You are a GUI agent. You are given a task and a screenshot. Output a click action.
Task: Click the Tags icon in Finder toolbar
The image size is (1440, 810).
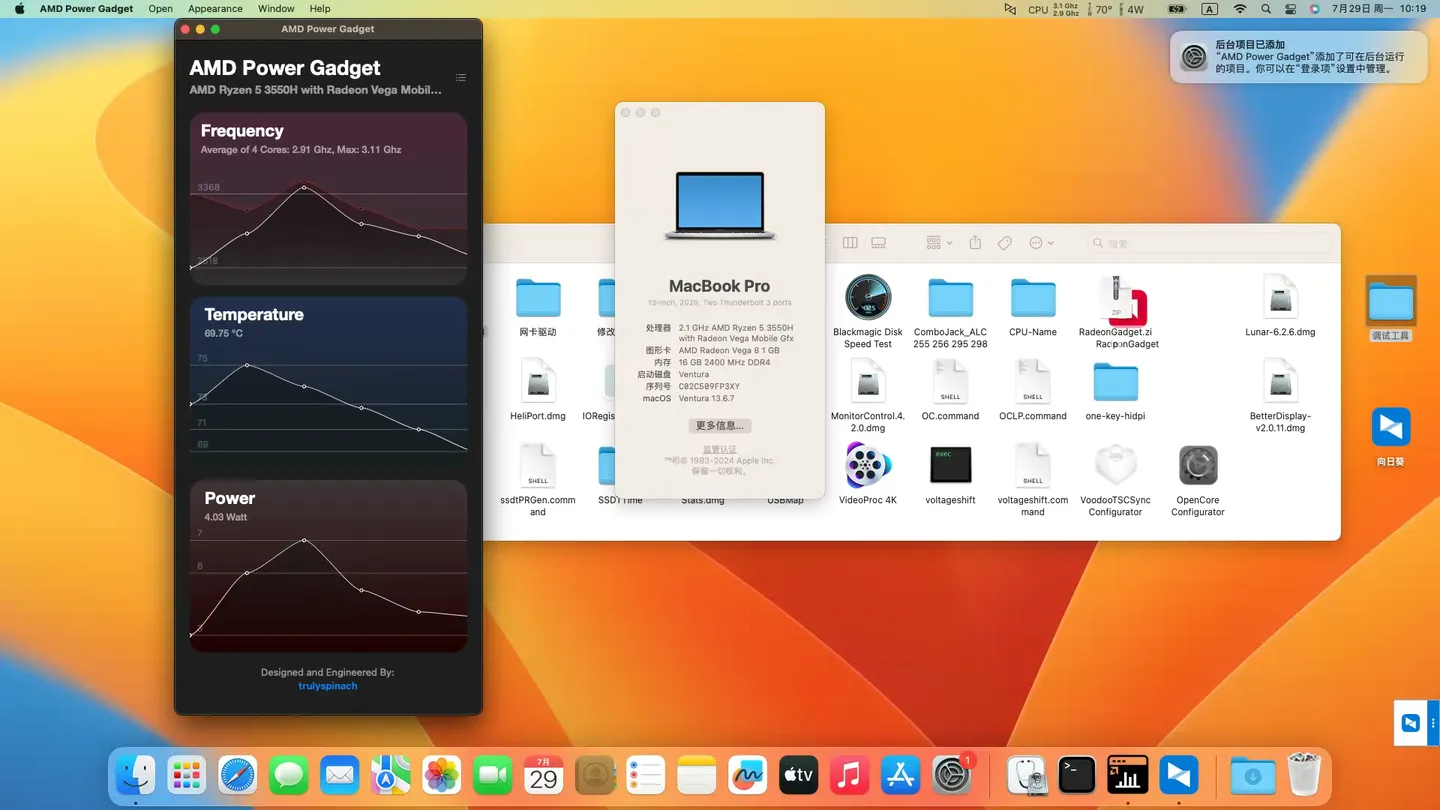click(x=1004, y=243)
